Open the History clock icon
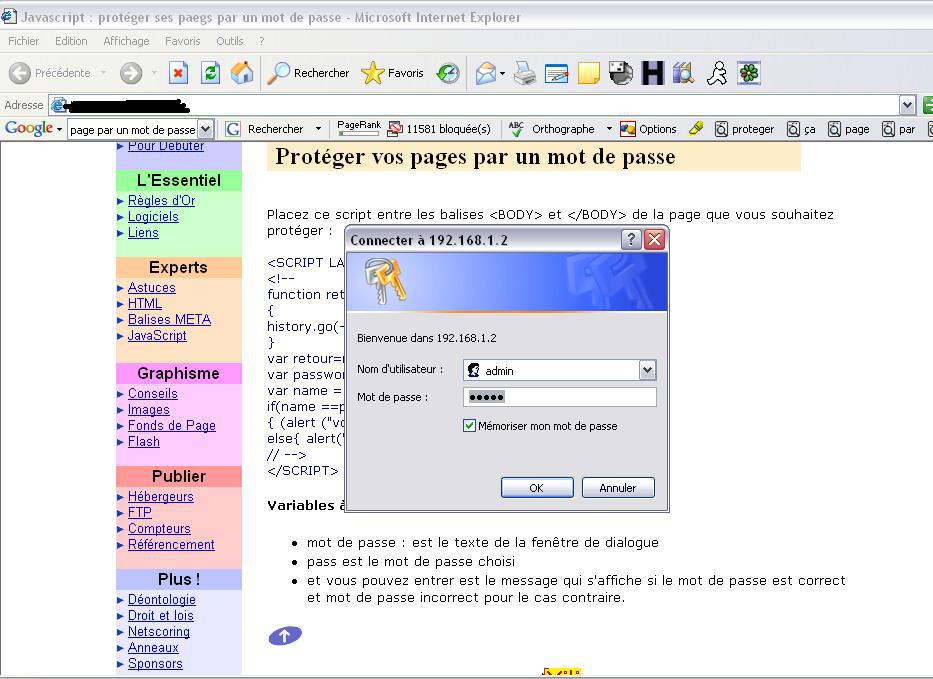This screenshot has height=679, width=933. (x=448, y=73)
